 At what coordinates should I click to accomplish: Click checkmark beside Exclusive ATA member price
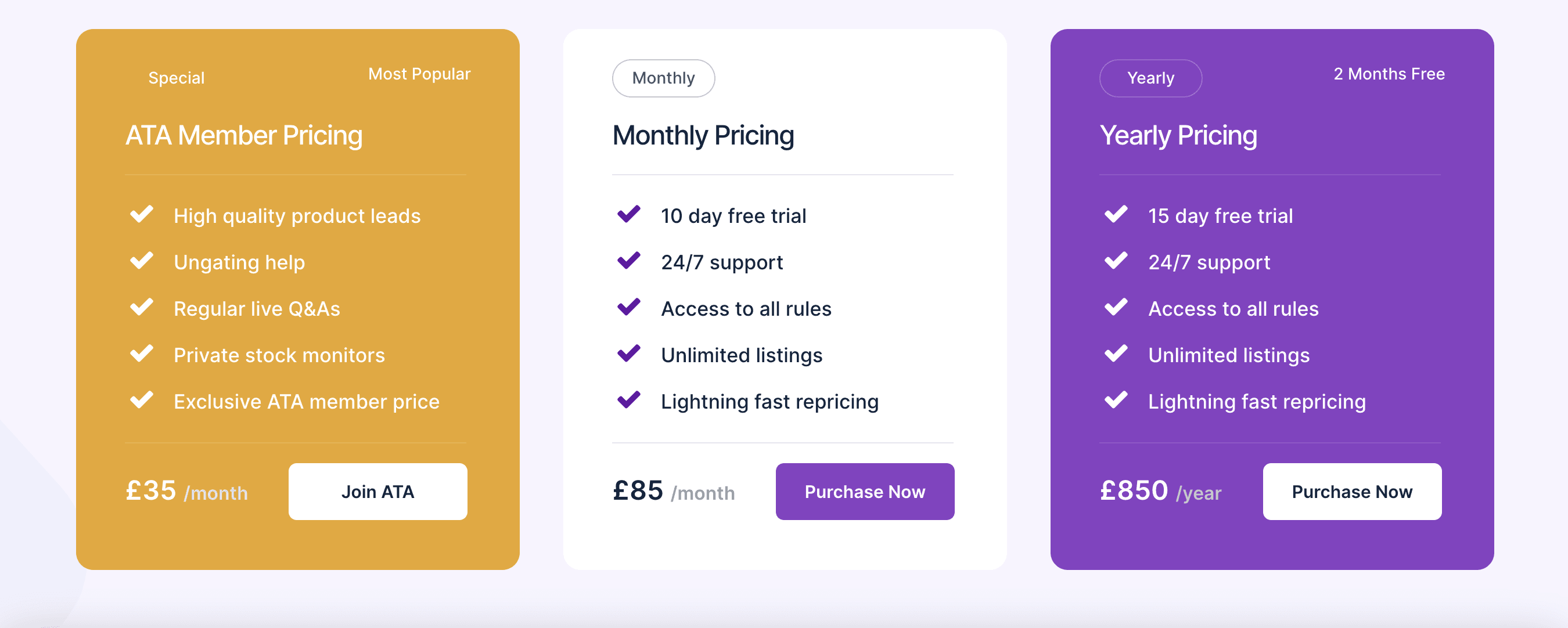[x=142, y=400]
